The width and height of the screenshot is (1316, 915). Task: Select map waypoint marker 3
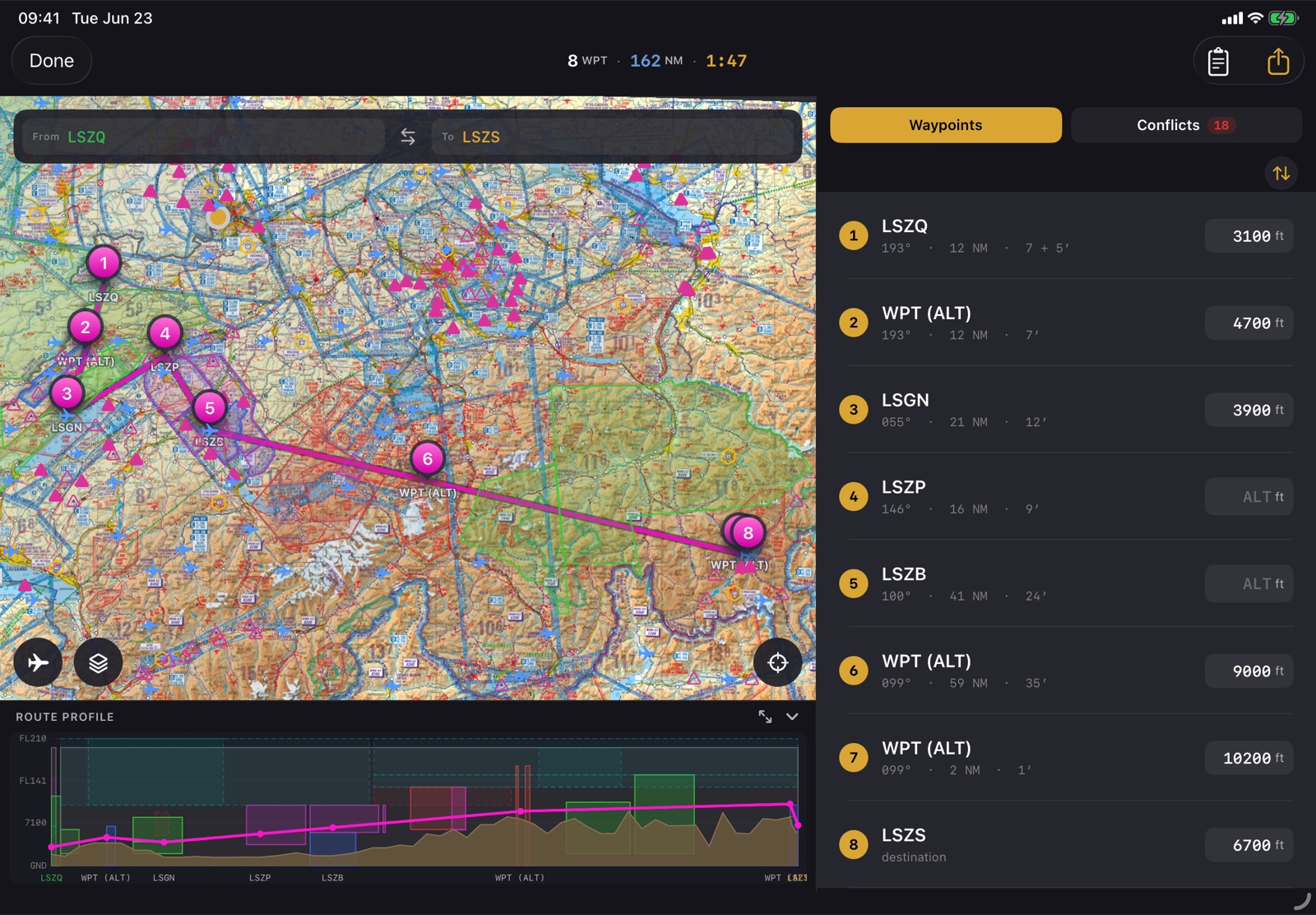(x=67, y=393)
